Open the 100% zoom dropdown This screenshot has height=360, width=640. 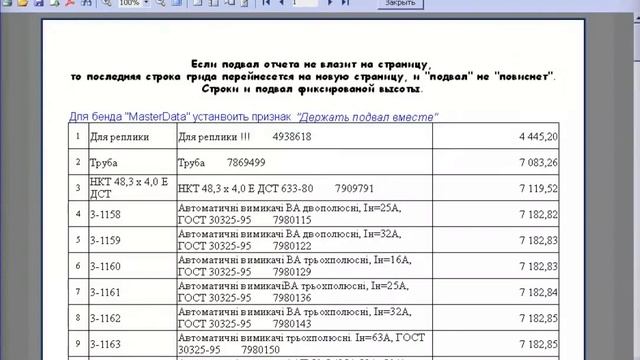point(146,3)
